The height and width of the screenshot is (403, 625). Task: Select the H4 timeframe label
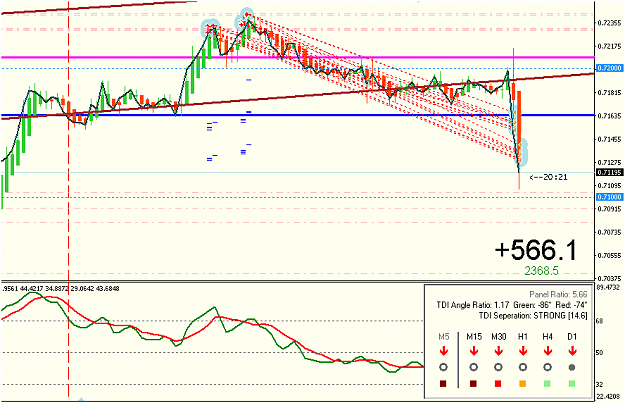(548, 337)
